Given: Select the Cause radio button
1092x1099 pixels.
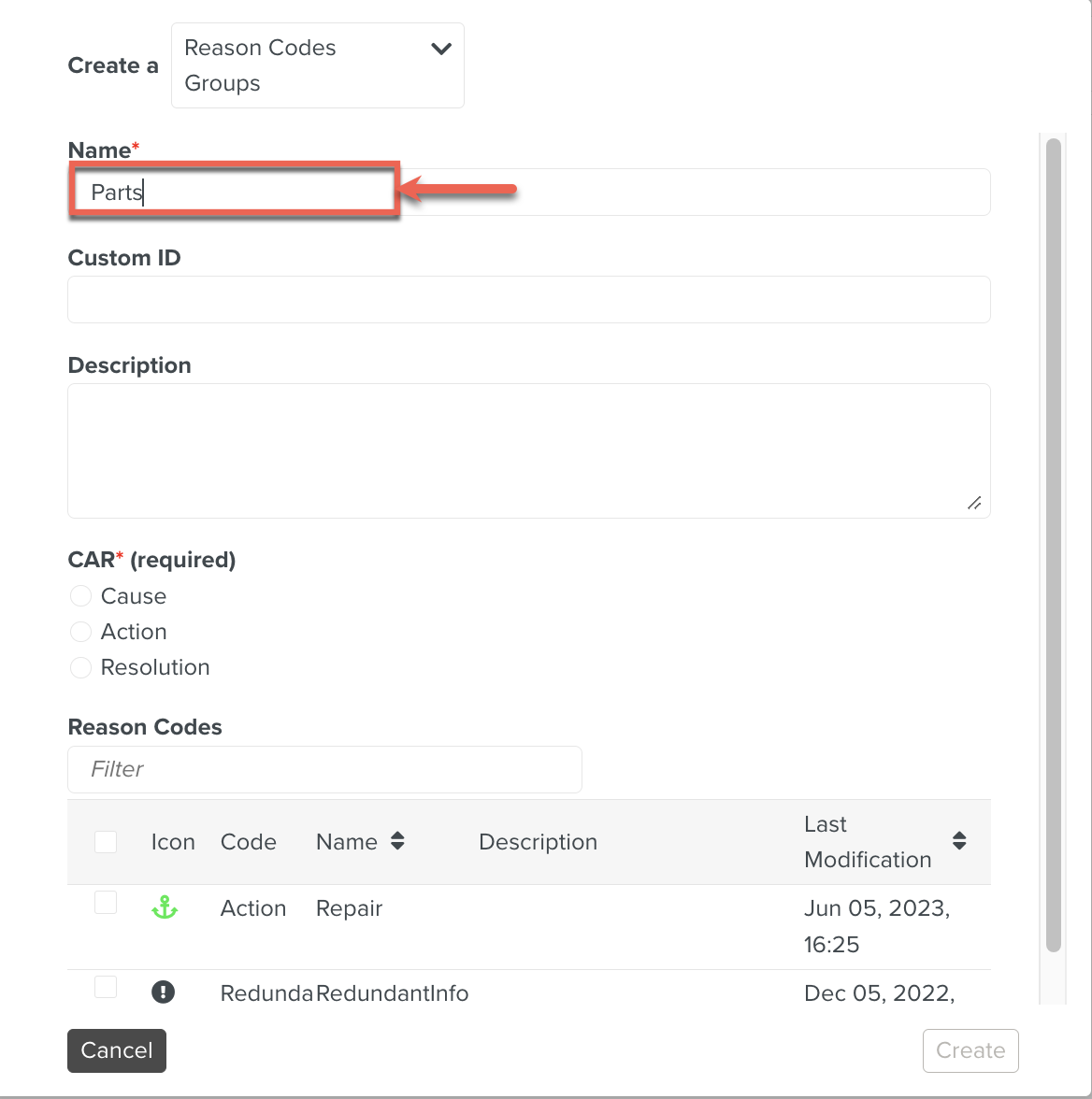Looking at the screenshot, I should click(81, 596).
